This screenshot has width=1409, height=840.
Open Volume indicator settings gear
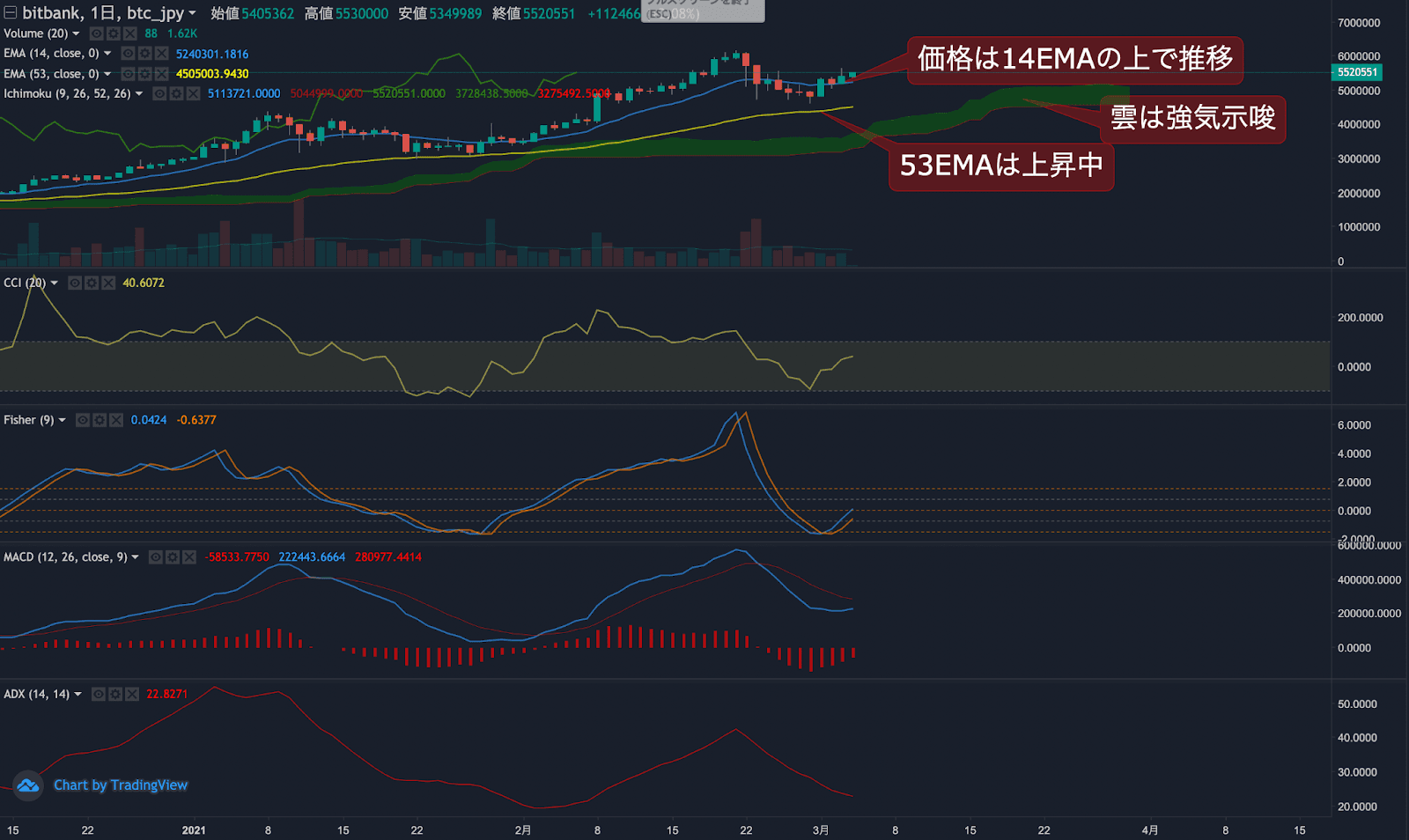113,33
